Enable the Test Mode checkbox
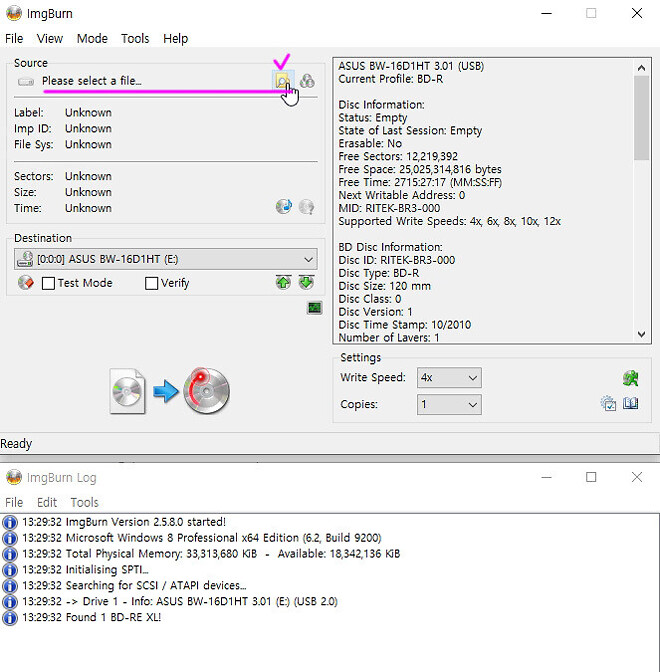Image resolution: width=660 pixels, height=672 pixels. [49, 284]
